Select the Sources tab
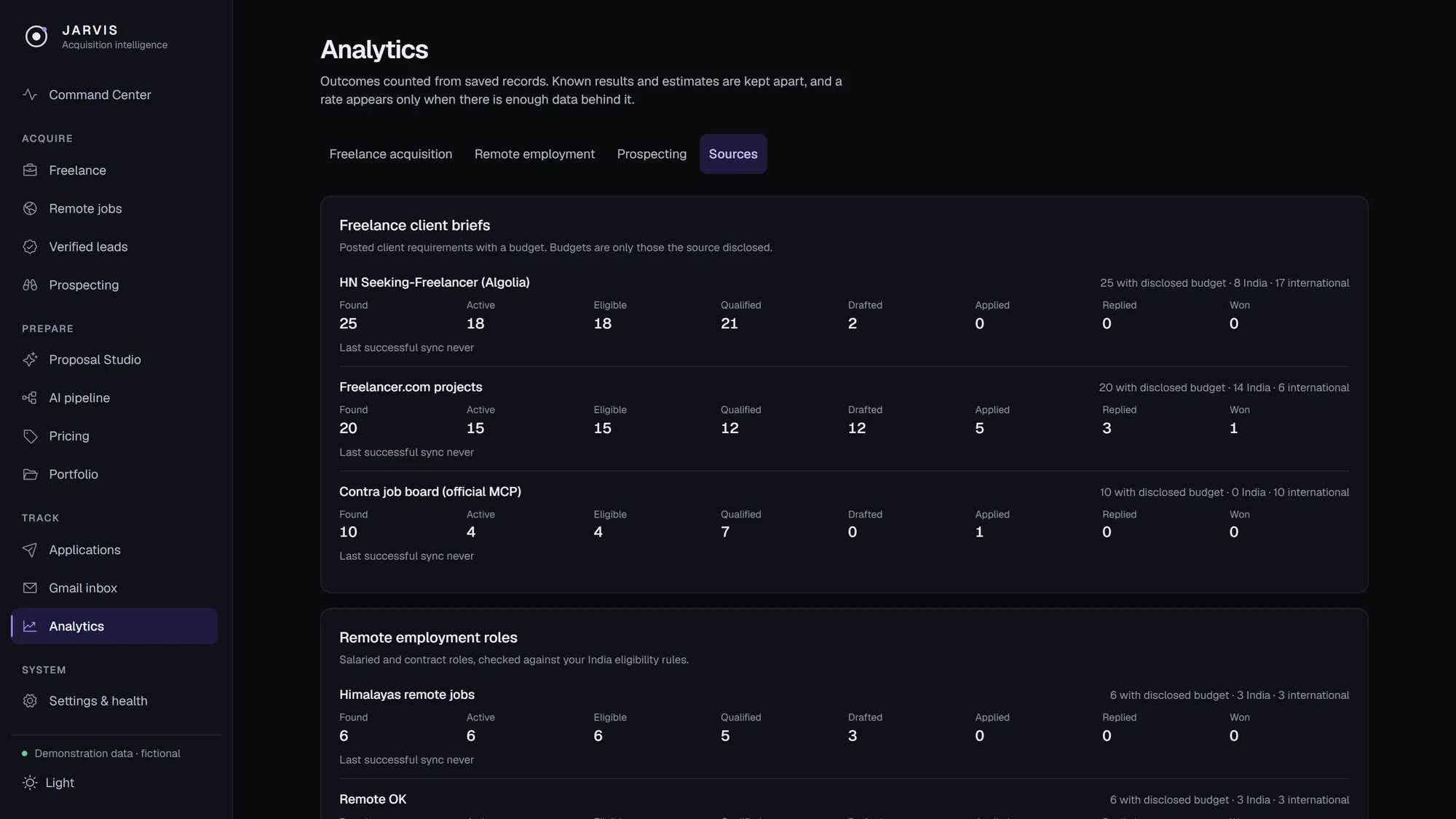 coord(733,154)
